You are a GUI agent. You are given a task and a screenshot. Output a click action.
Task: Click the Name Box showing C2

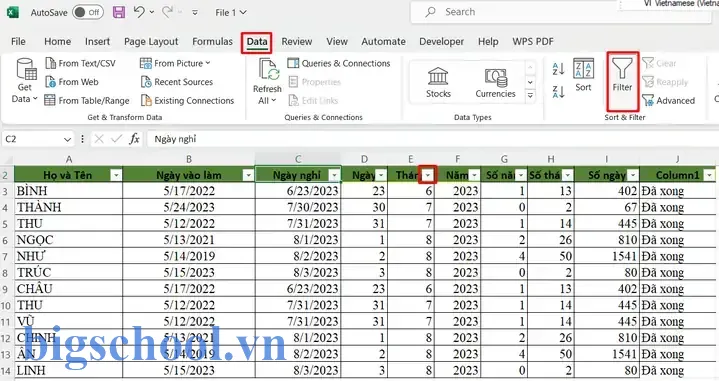32,139
